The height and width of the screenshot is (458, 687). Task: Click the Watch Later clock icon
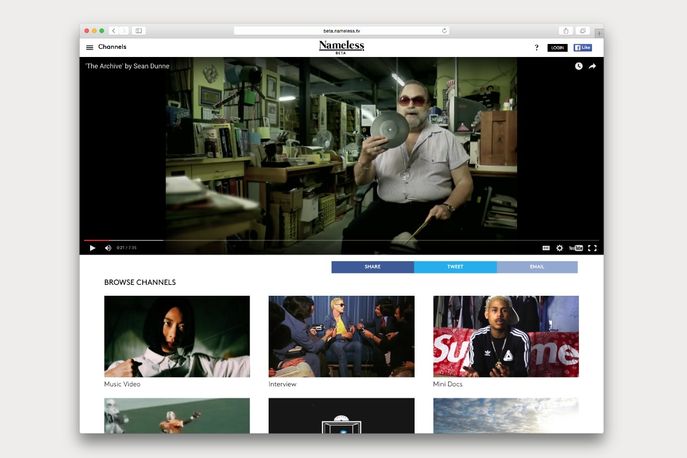tap(578, 66)
